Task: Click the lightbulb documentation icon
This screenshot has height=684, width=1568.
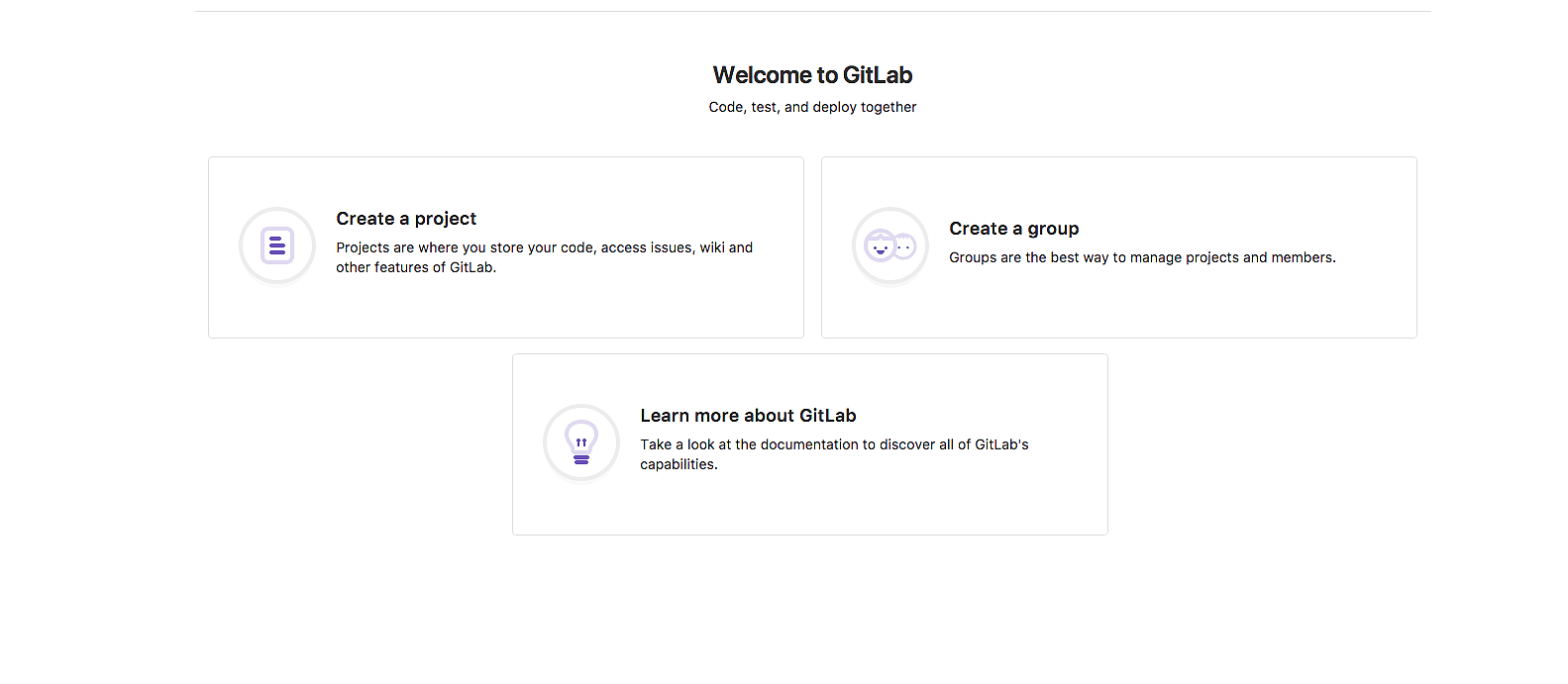Action: click(581, 442)
